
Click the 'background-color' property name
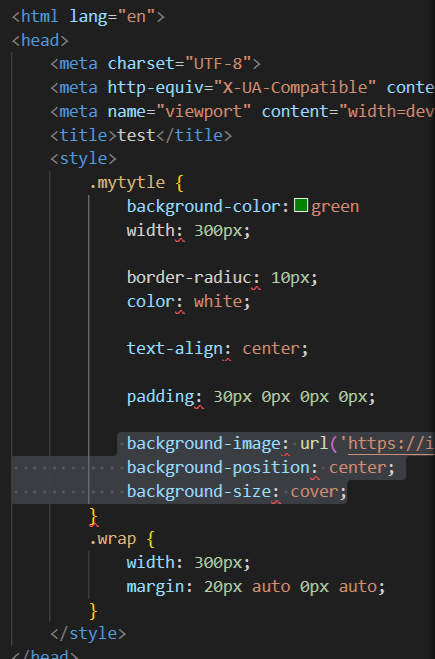(x=204, y=207)
